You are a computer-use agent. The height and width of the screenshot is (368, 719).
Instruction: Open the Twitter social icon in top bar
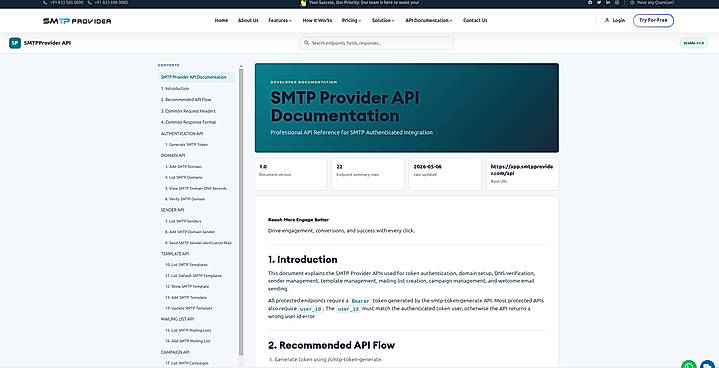tap(599, 2)
